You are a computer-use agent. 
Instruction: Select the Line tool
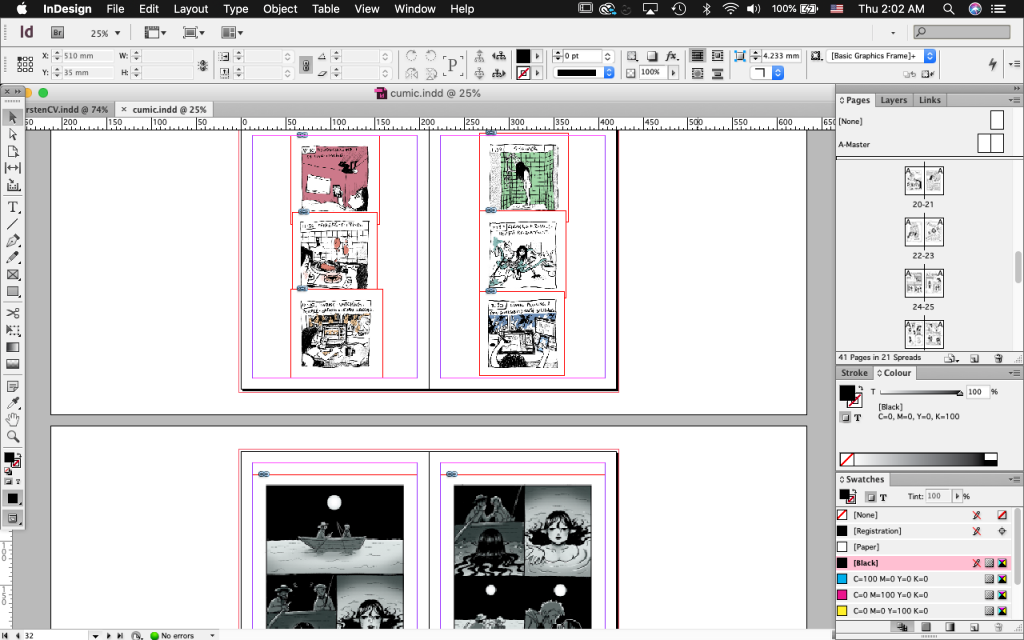click(x=12, y=224)
